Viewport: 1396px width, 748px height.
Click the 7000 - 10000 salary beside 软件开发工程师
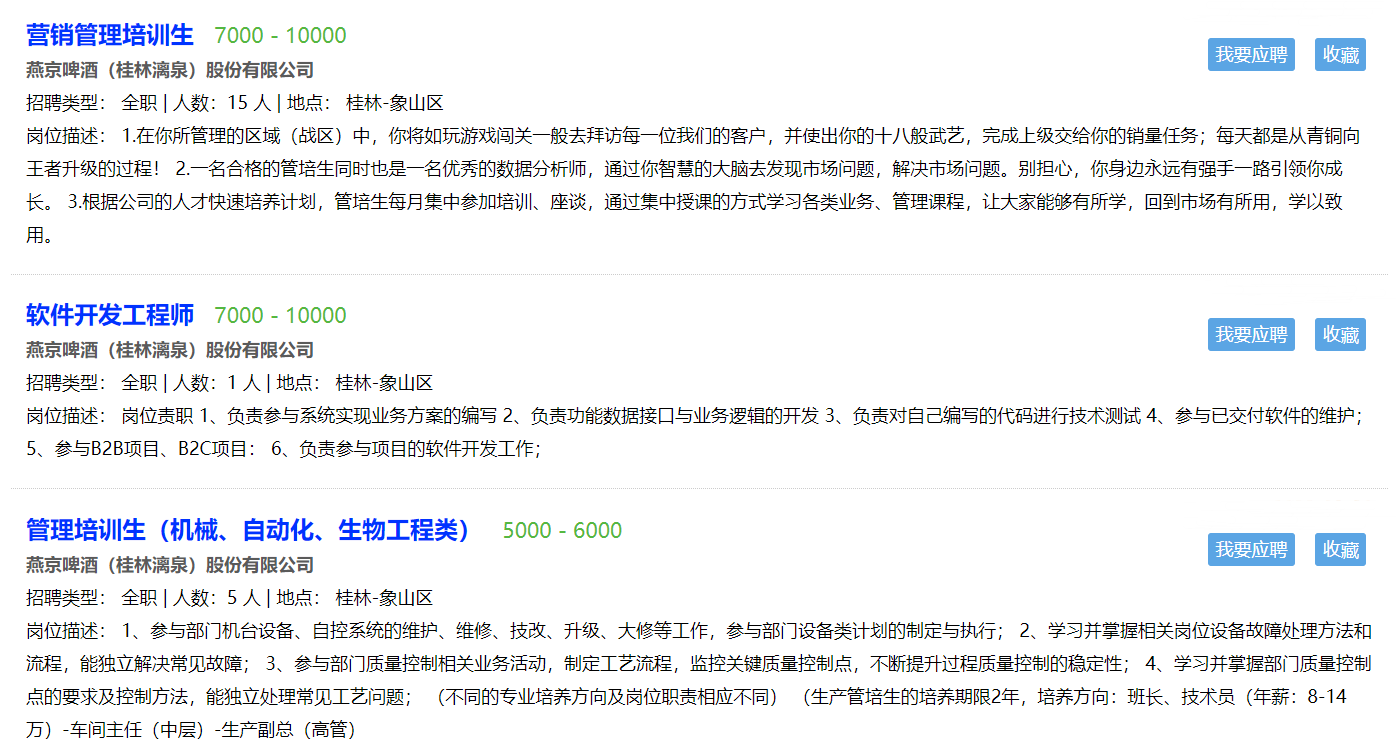[280, 316]
